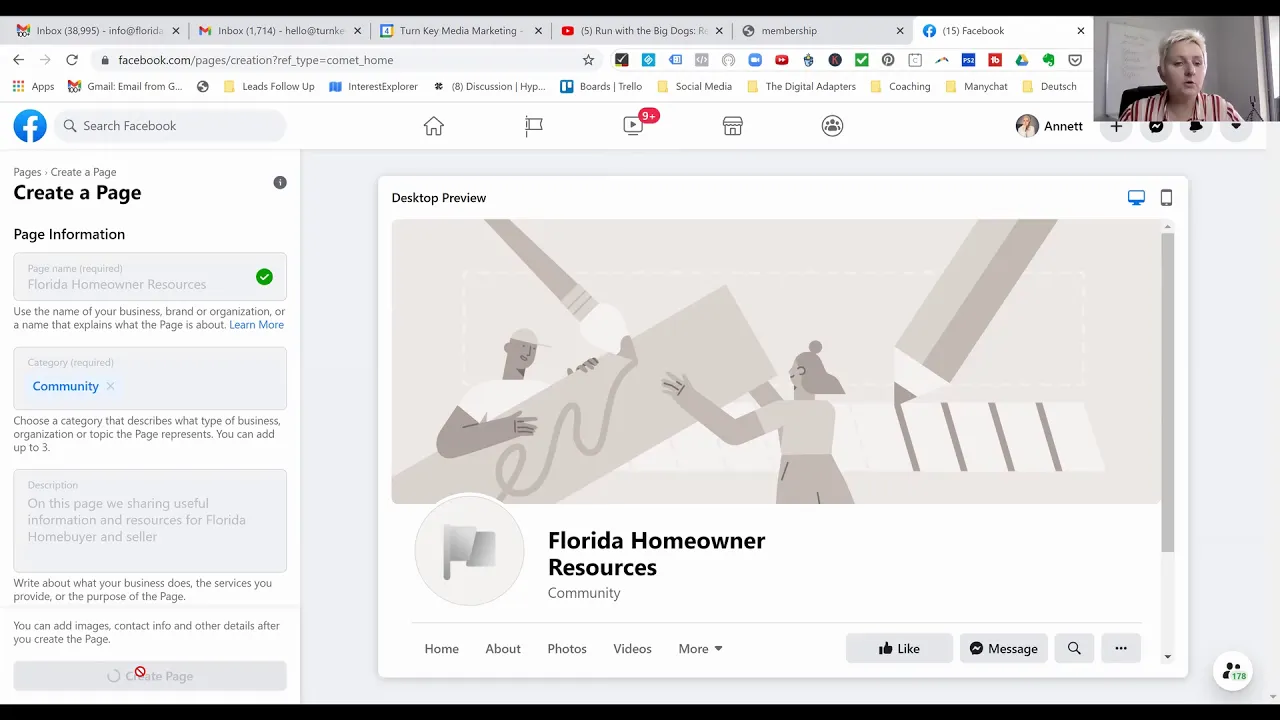
Task: Close the (15) Facebook tab
Action: click(1080, 31)
